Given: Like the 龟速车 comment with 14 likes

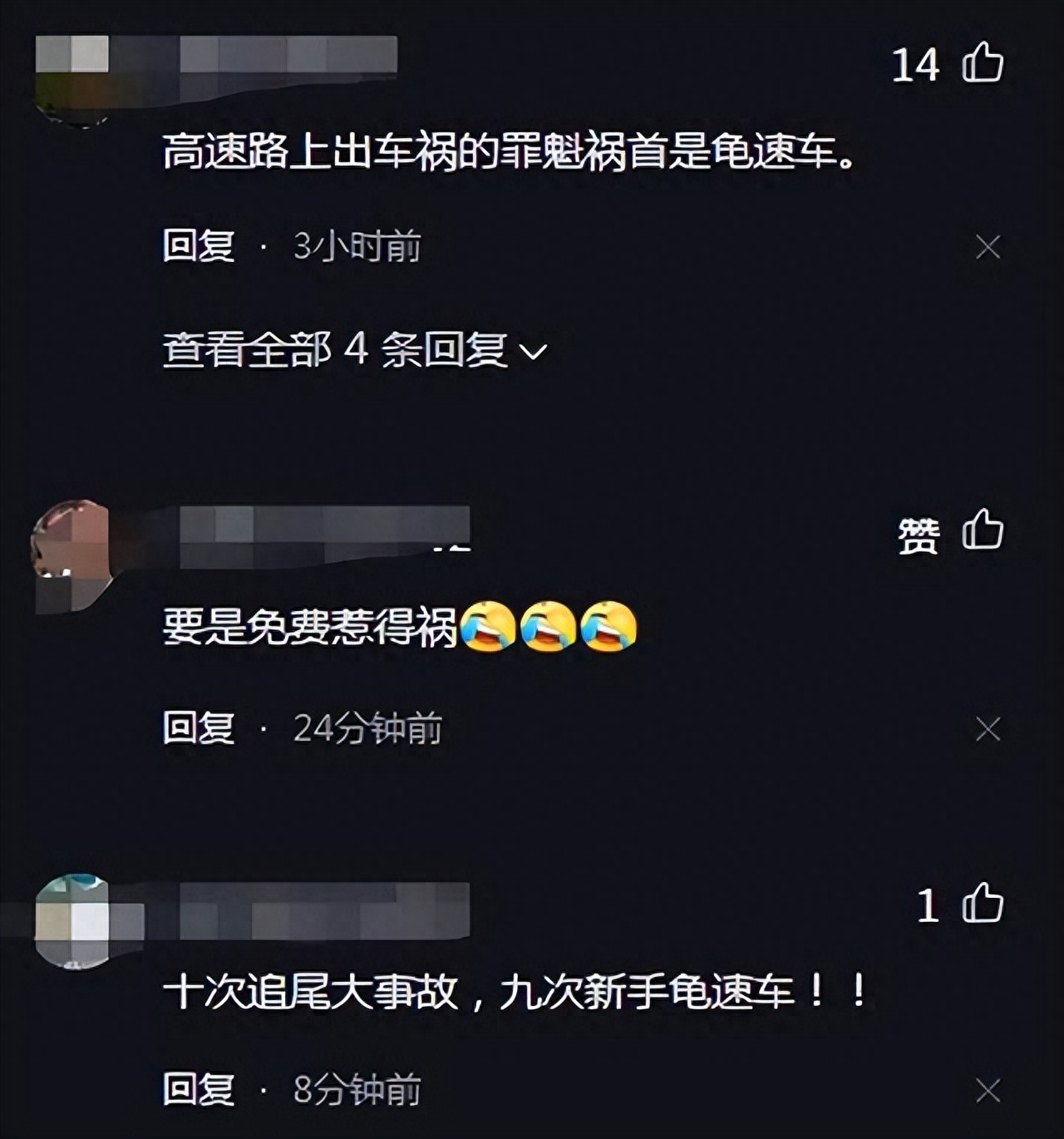Looking at the screenshot, I should pos(983,62).
